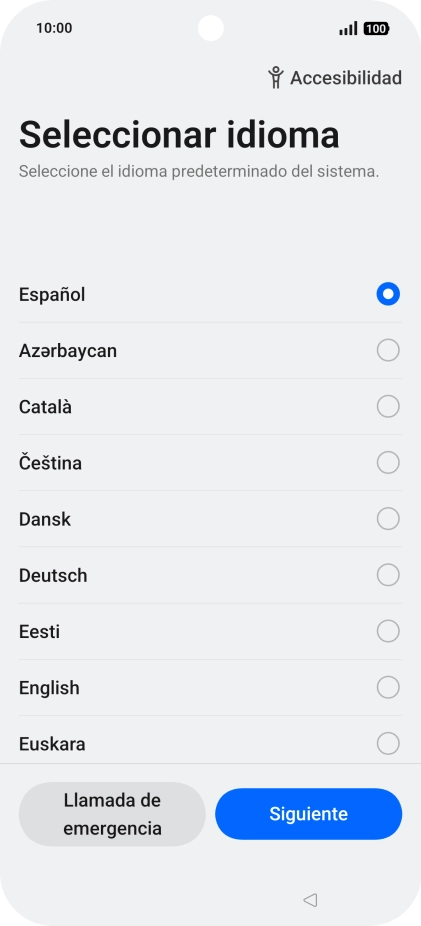Viewport: 421px width, 926px height.
Task: Select the Euskara radio button
Action: tap(388, 744)
